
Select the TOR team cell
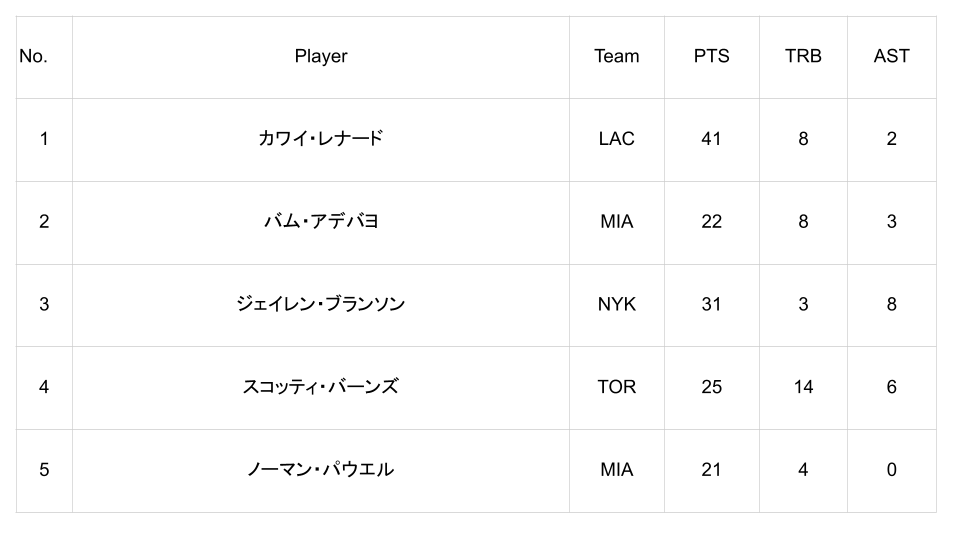tap(616, 387)
